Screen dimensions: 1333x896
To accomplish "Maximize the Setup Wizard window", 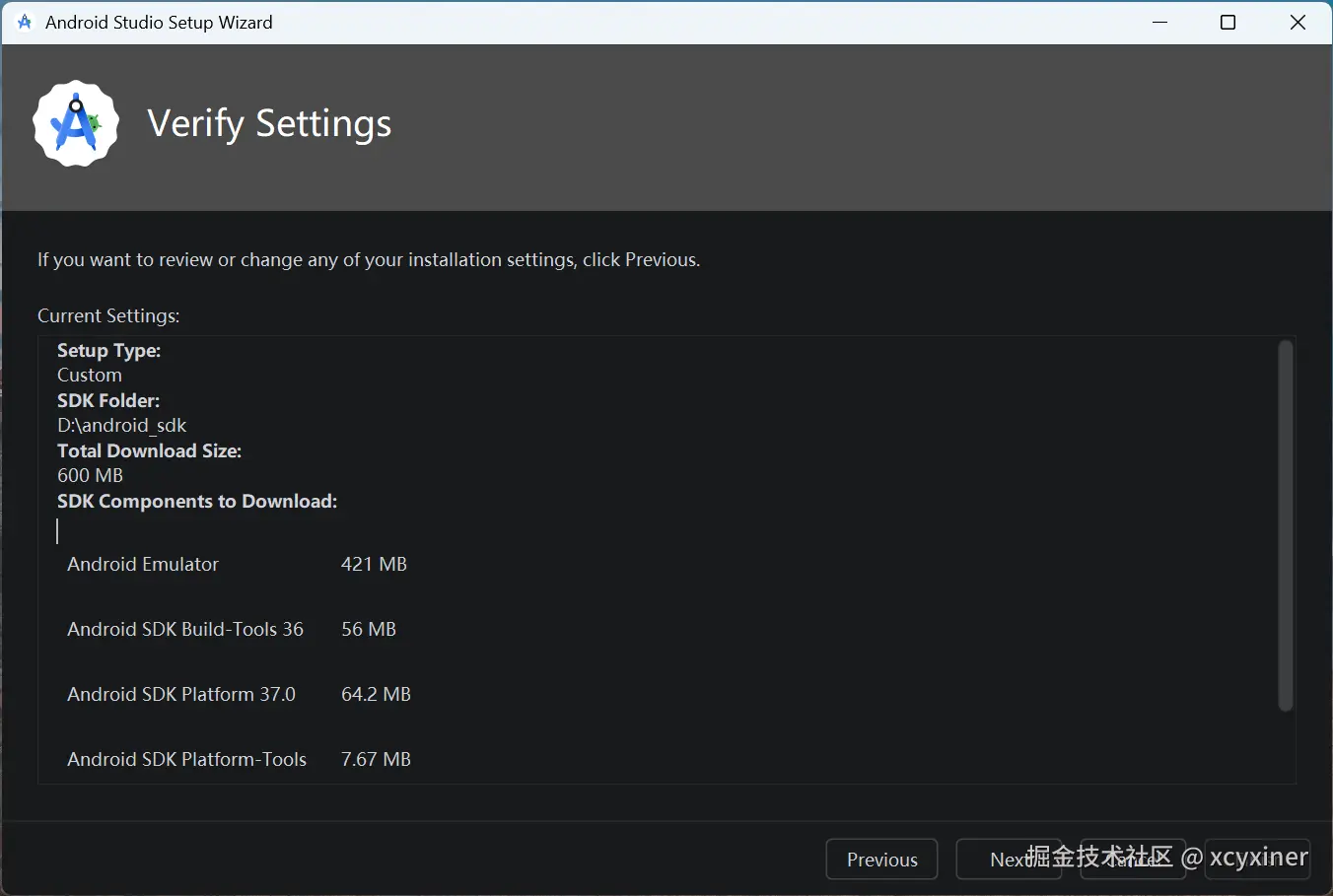I will 1228,22.
